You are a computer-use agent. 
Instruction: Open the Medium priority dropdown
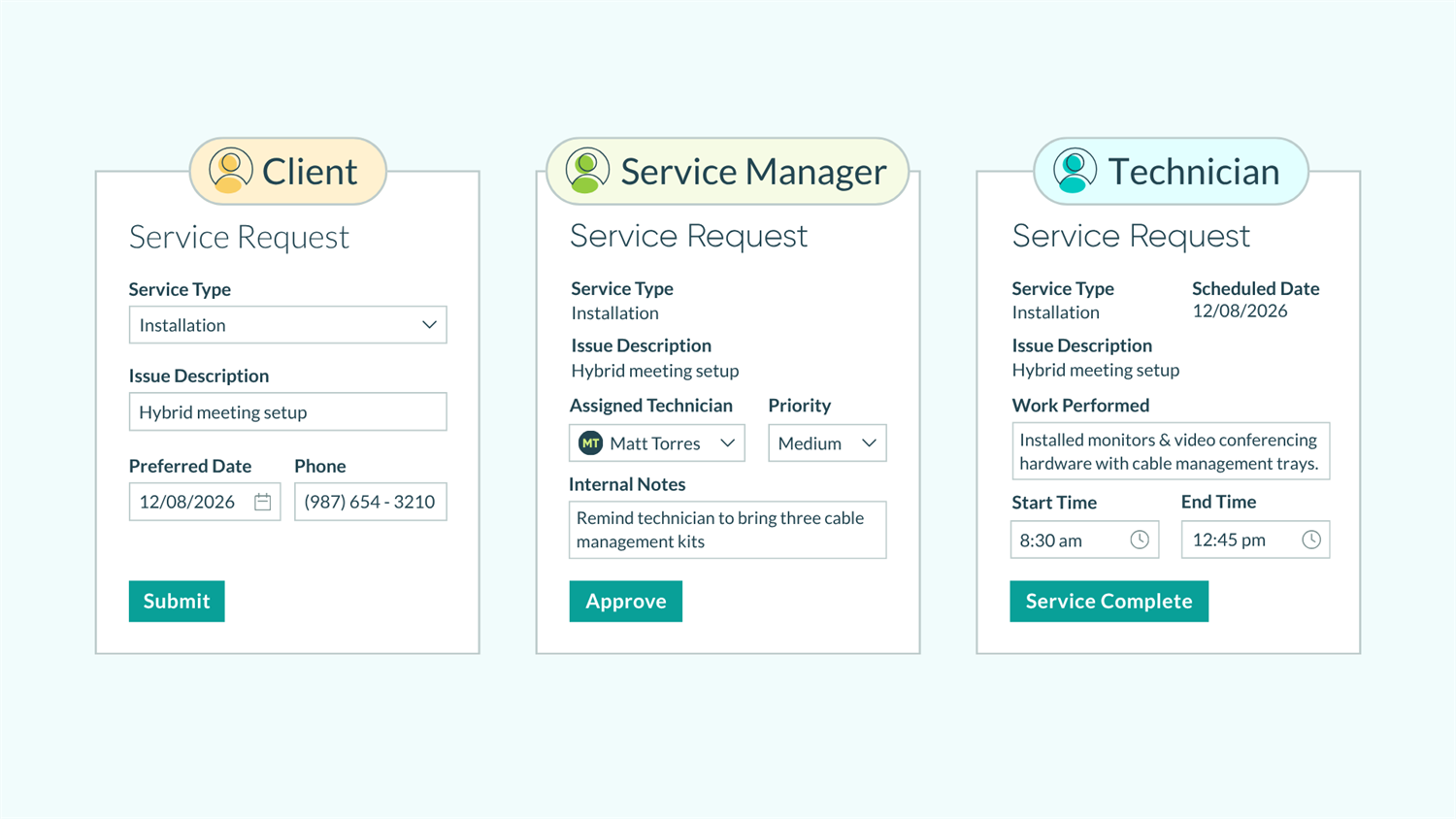[x=827, y=442]
